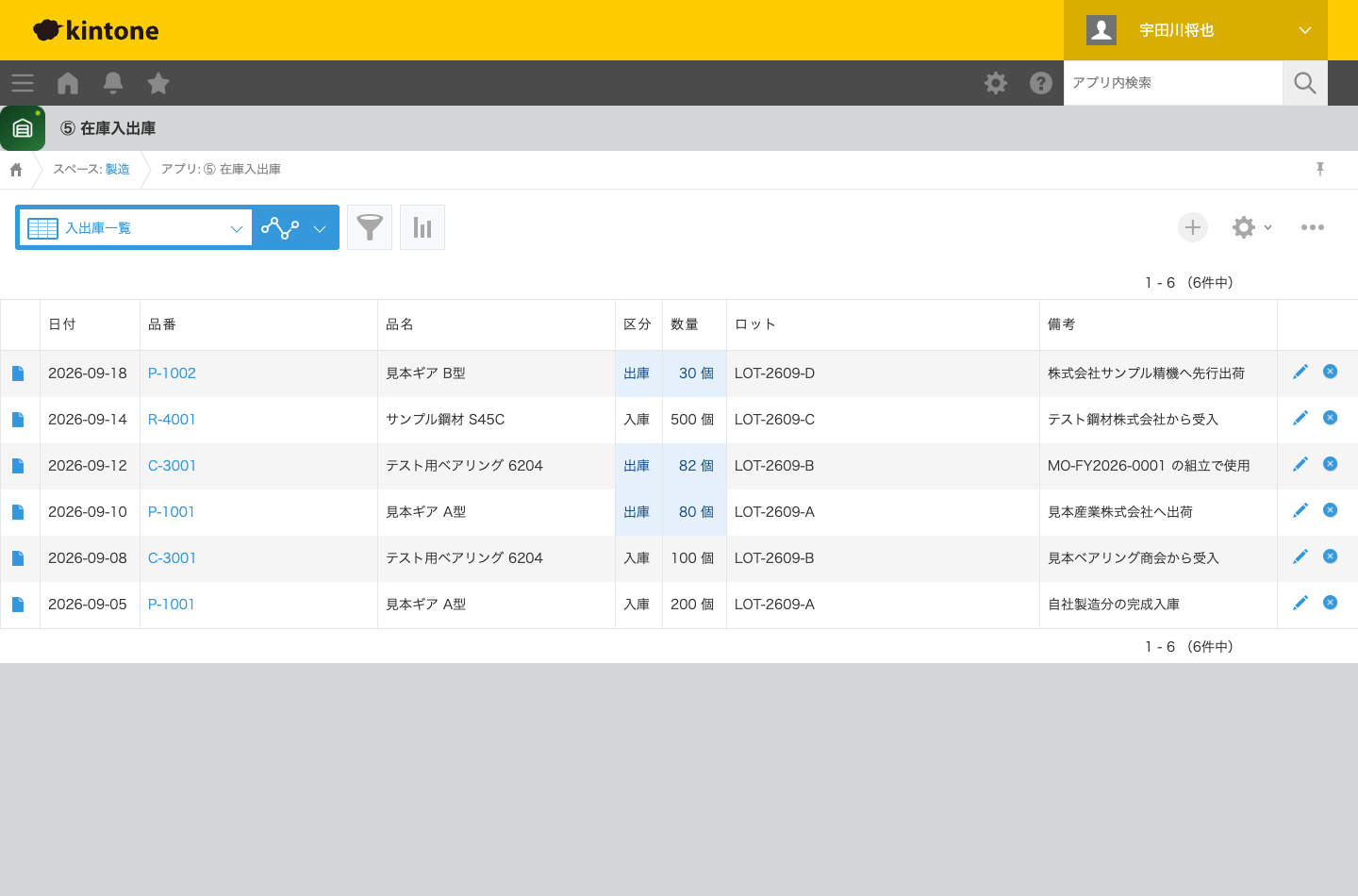Image resolution: width=1358 pixels, height=896 pixels.
Task: Open notifications bell icon
Action: pos(113,83)
